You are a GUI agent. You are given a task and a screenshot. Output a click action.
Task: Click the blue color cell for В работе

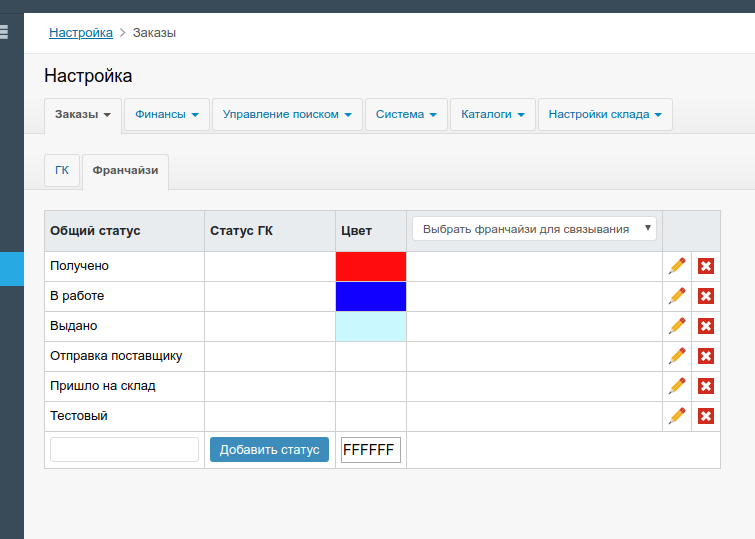[371, 296]
